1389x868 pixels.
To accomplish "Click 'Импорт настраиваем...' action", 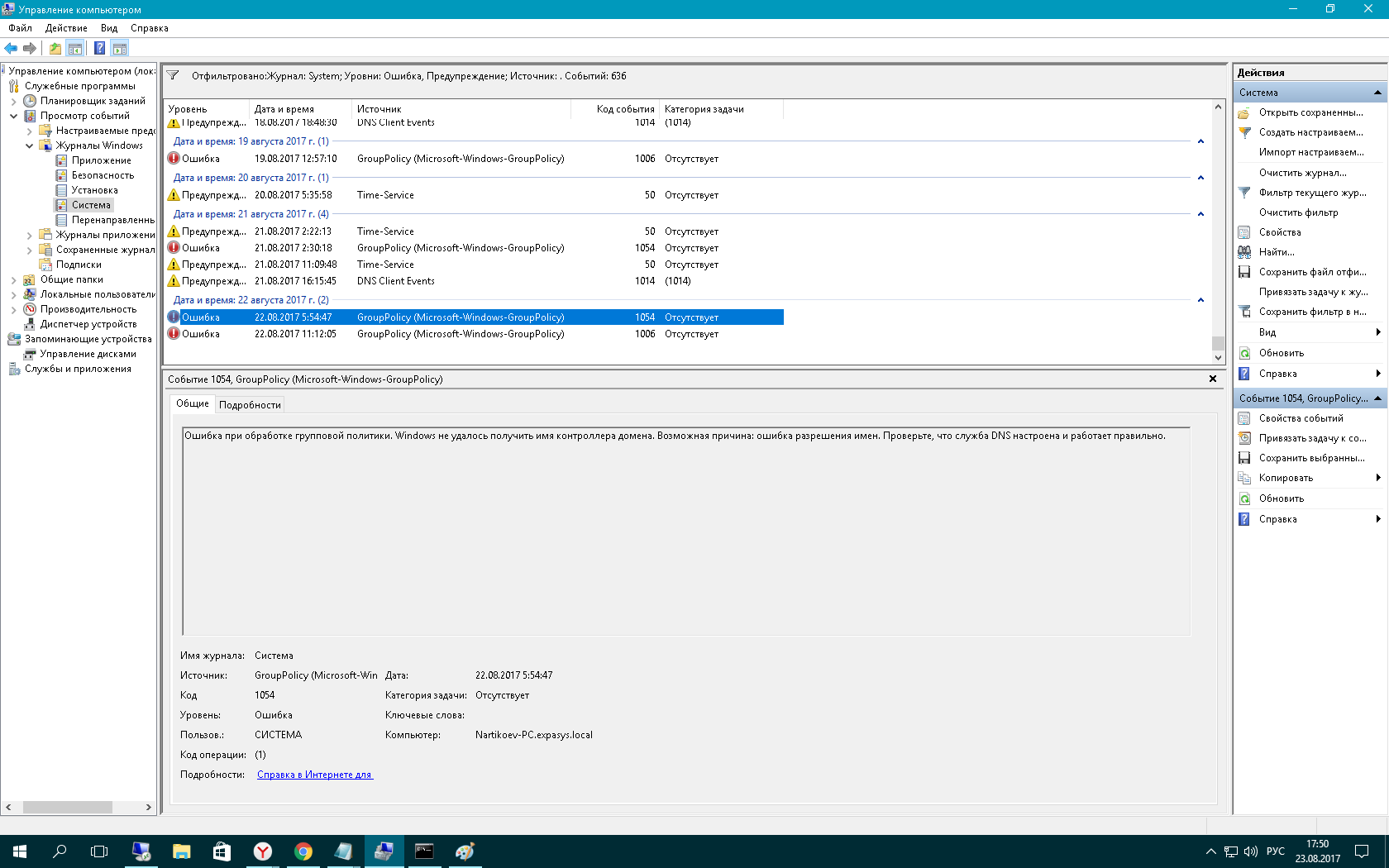I will pyautogui.click(x=1310, y=152).
